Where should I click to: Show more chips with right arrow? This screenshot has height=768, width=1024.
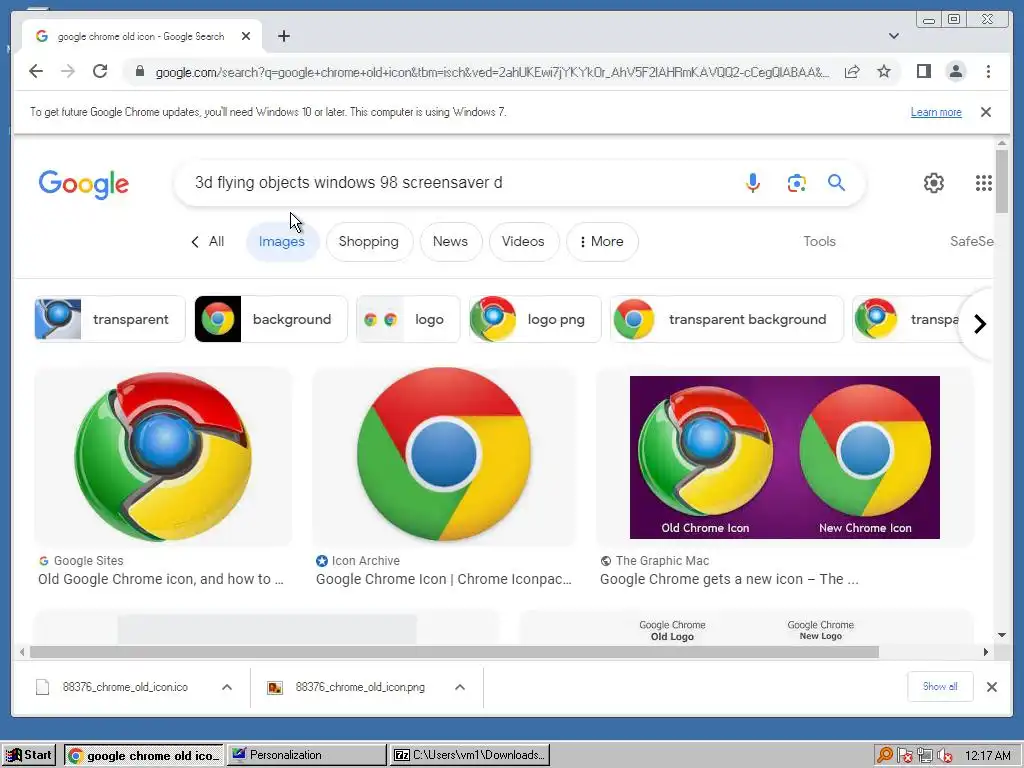coord(979,324)
